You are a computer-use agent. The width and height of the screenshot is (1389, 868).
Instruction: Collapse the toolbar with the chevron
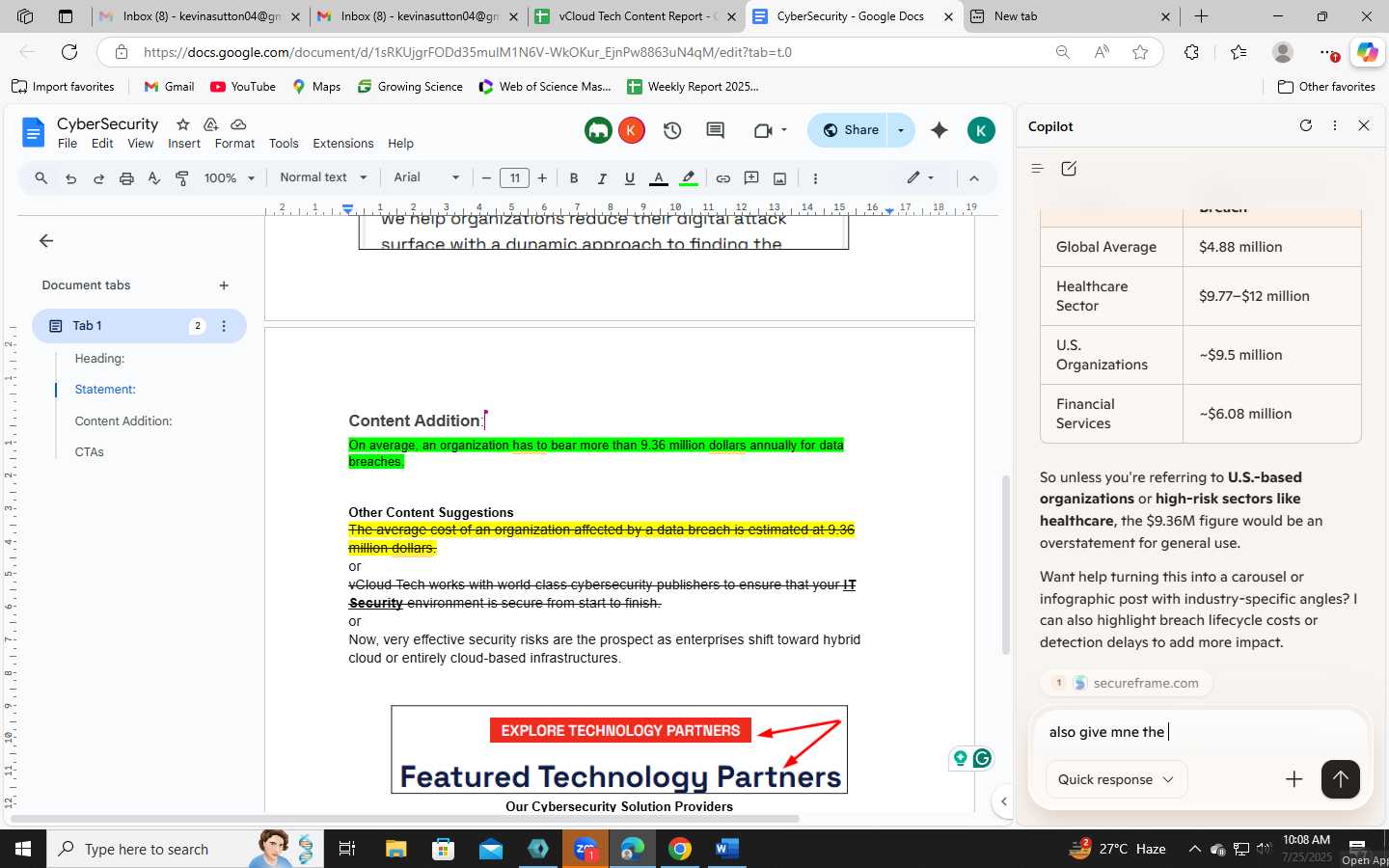[973, 177]
